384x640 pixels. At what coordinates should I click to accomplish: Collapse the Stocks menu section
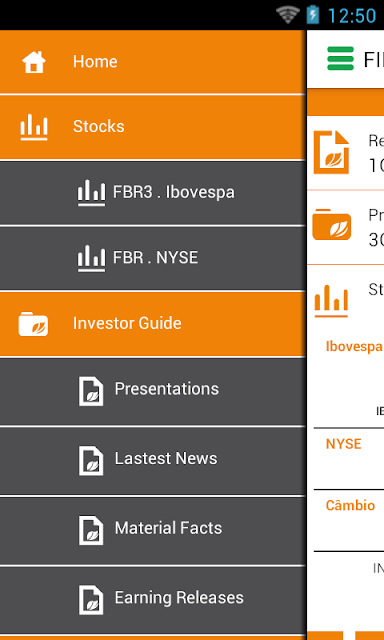pyautogui.click(x=153, y=127)
